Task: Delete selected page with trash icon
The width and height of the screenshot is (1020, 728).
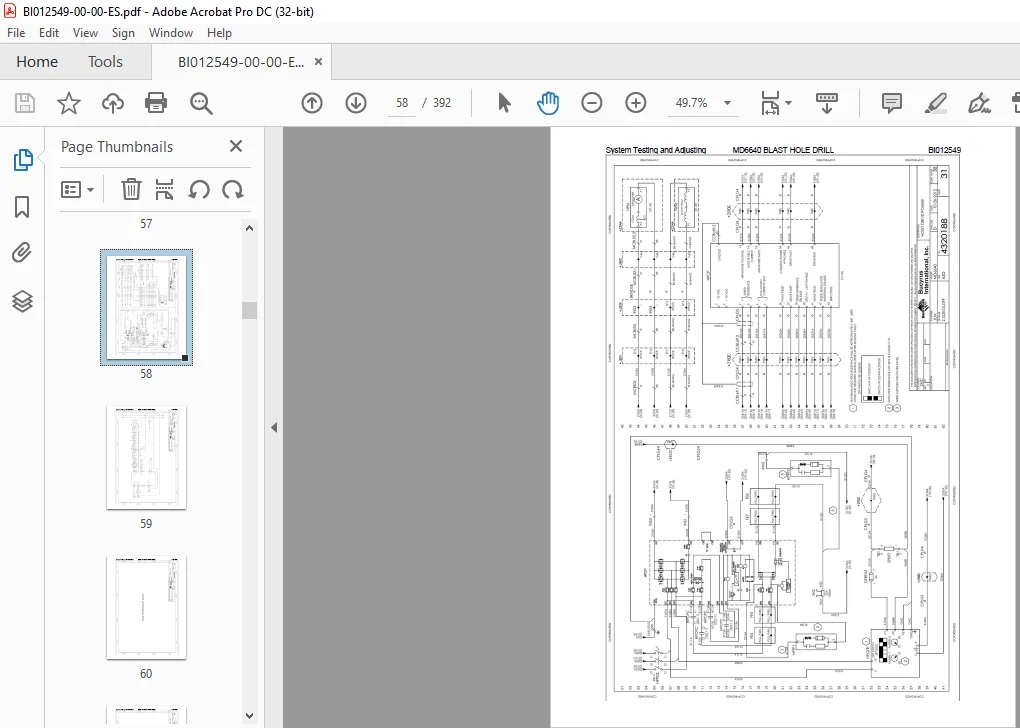Action: click(x=131, y=189)
